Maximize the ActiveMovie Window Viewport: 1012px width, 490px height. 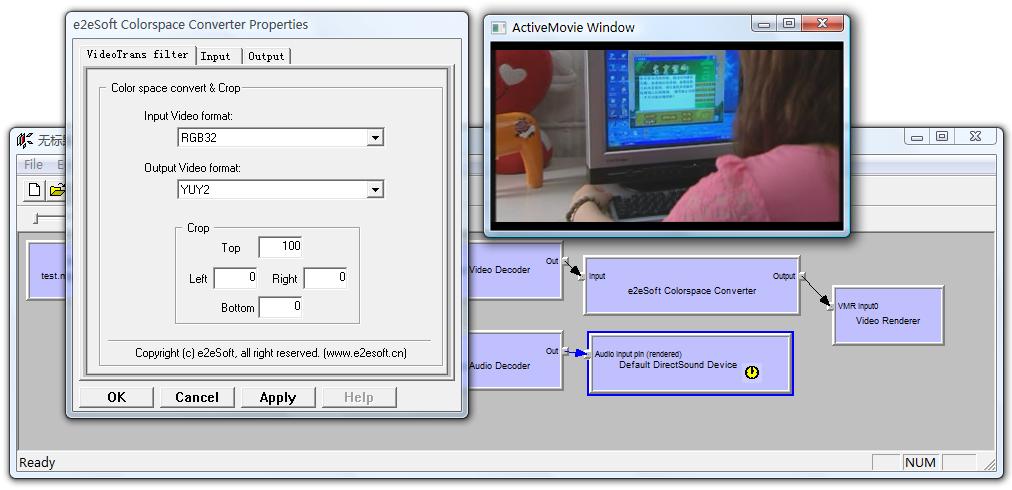pyautogui.click(x=789, y=24)
